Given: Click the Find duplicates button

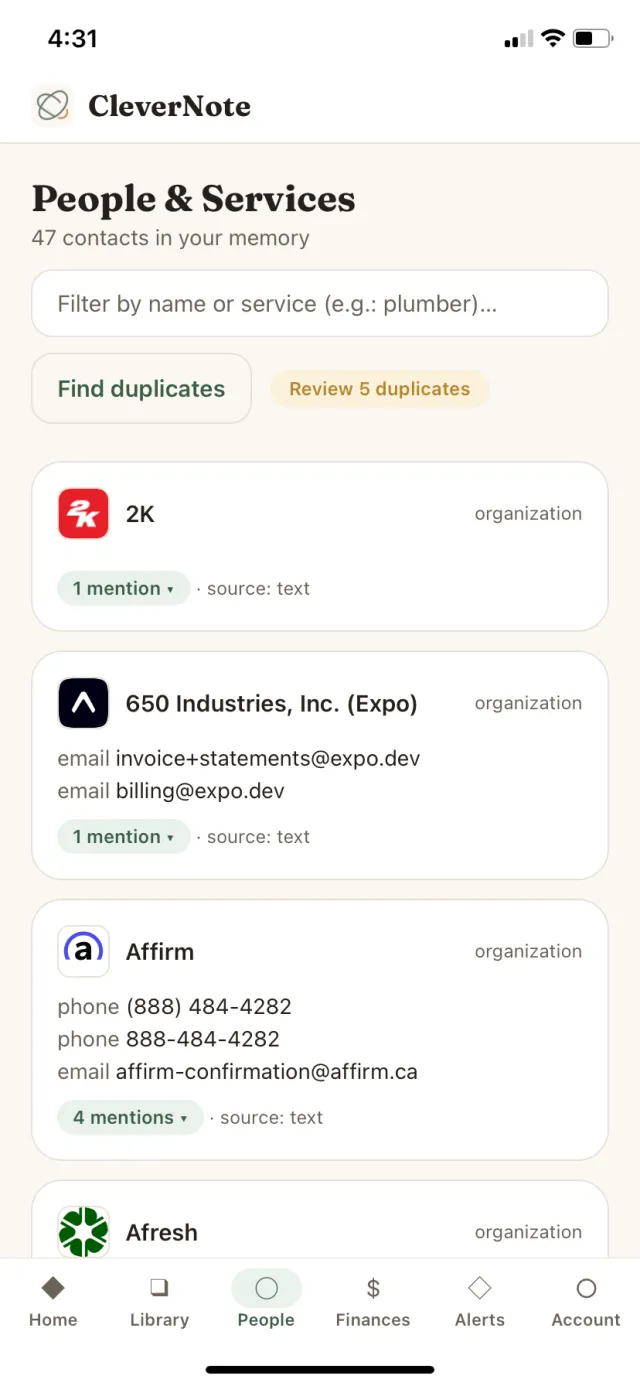Looking at the screenshot, I should click(141, 388).
